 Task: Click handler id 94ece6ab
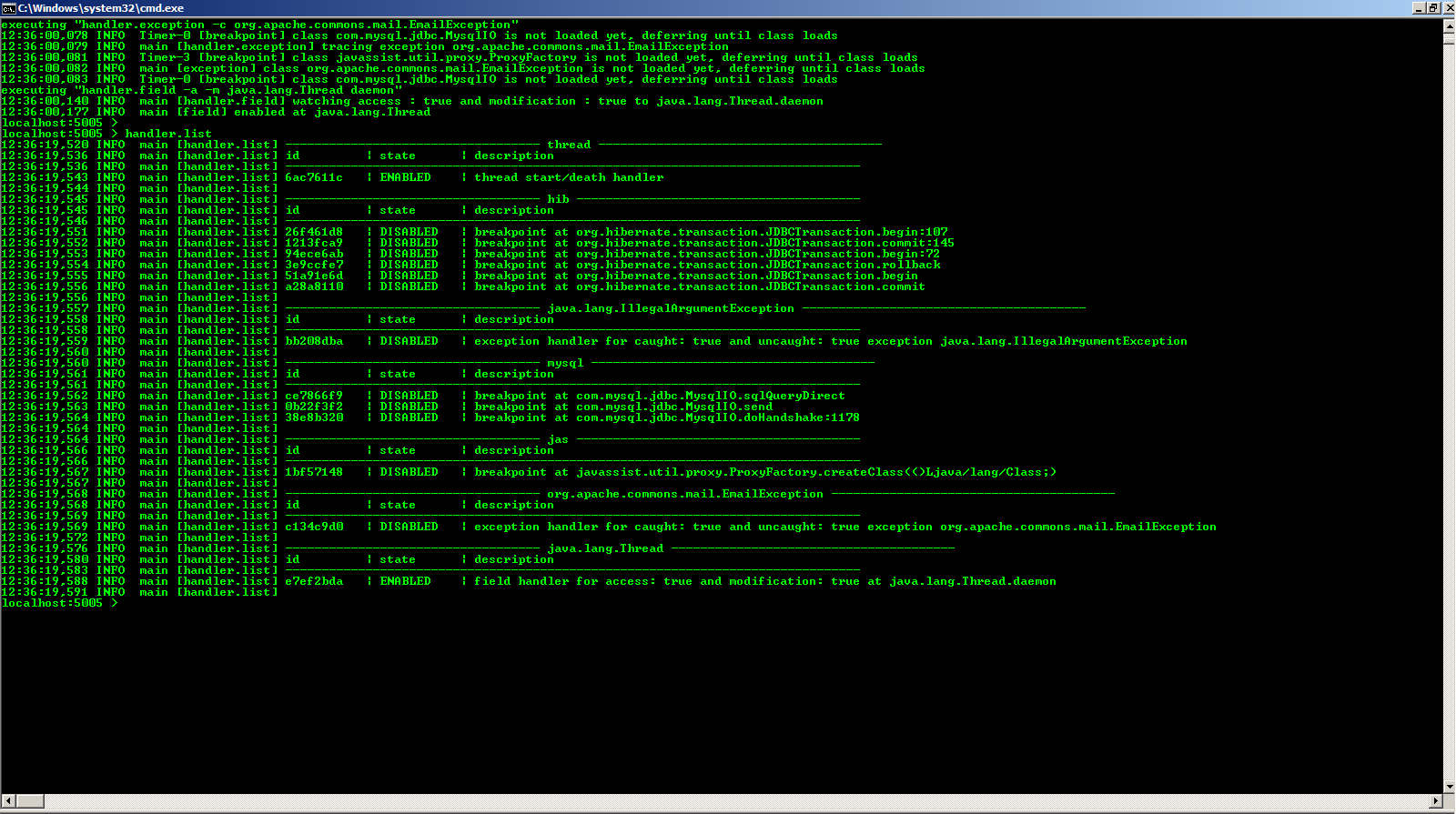point(314,254)
